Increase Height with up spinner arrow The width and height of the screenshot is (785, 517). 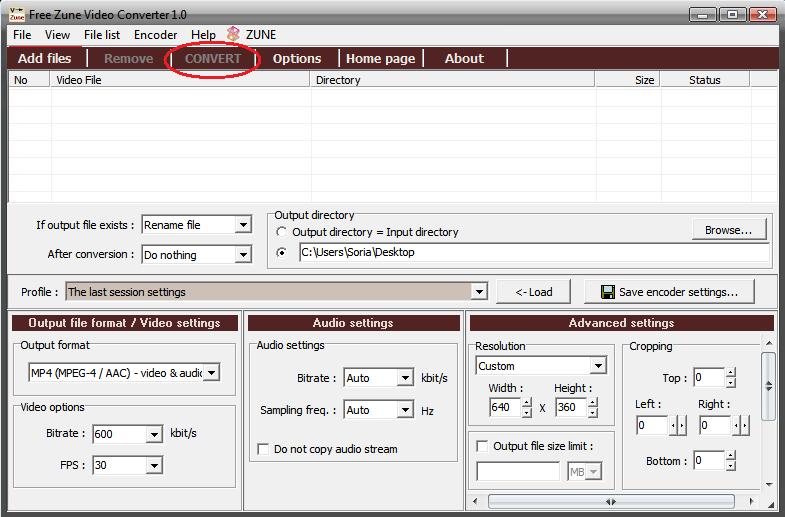(x=593, y=402)
